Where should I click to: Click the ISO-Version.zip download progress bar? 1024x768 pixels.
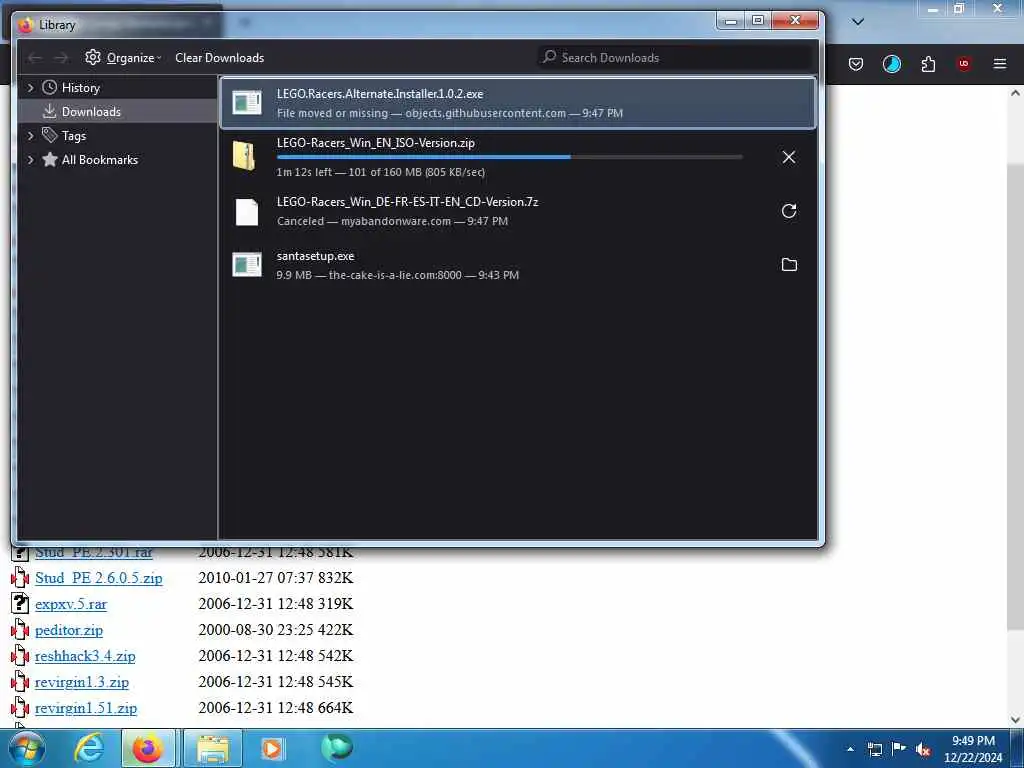click(x=509, y=157)
